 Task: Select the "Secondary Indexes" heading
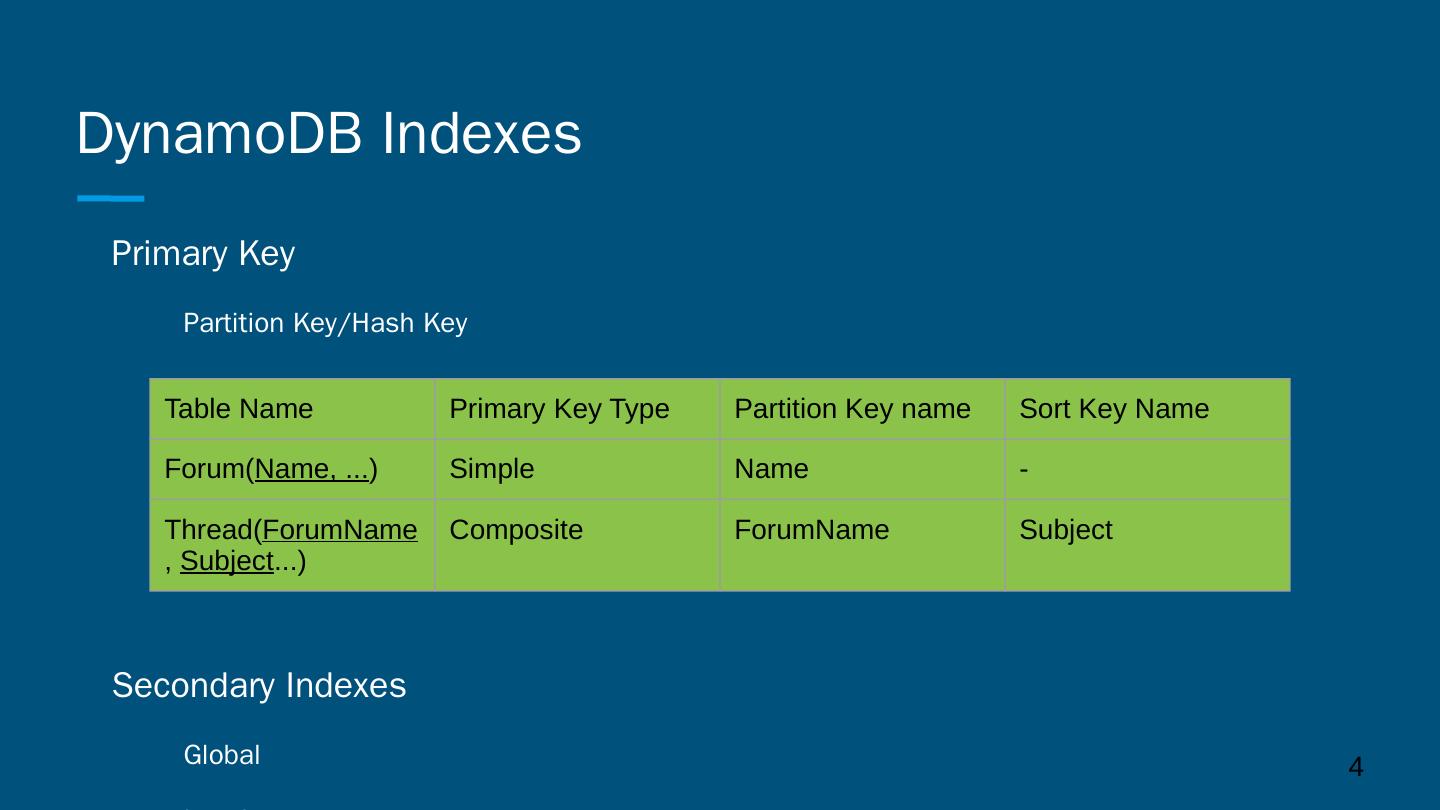click(259, 686)
